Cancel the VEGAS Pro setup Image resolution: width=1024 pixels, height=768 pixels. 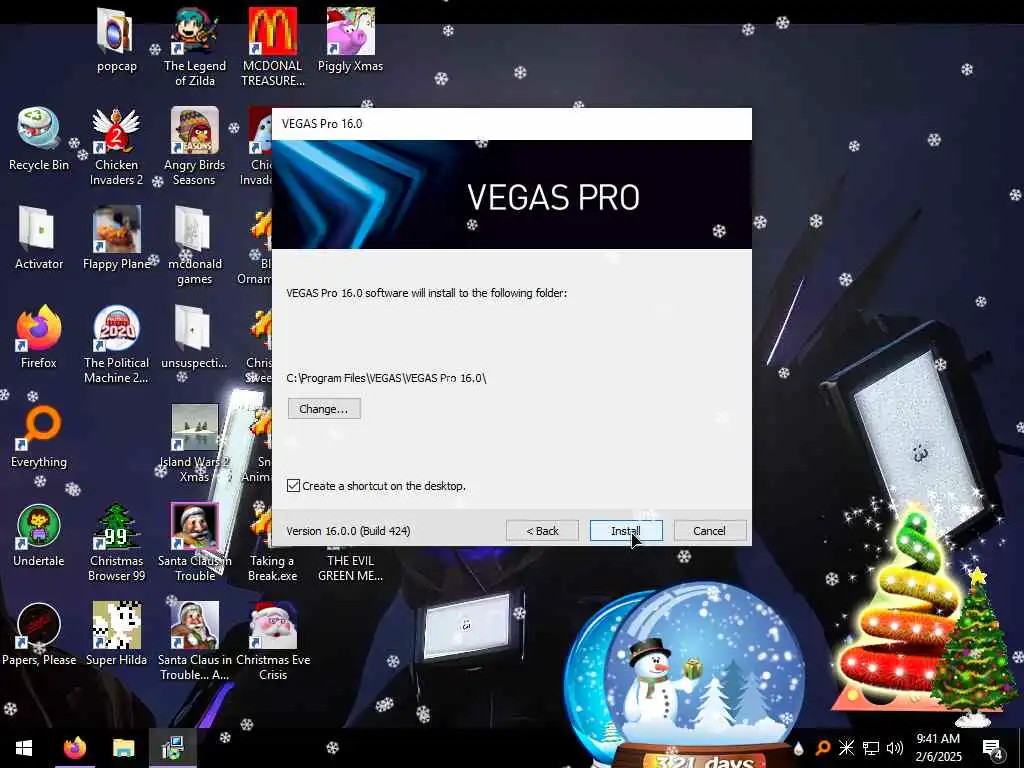[709, 531]
